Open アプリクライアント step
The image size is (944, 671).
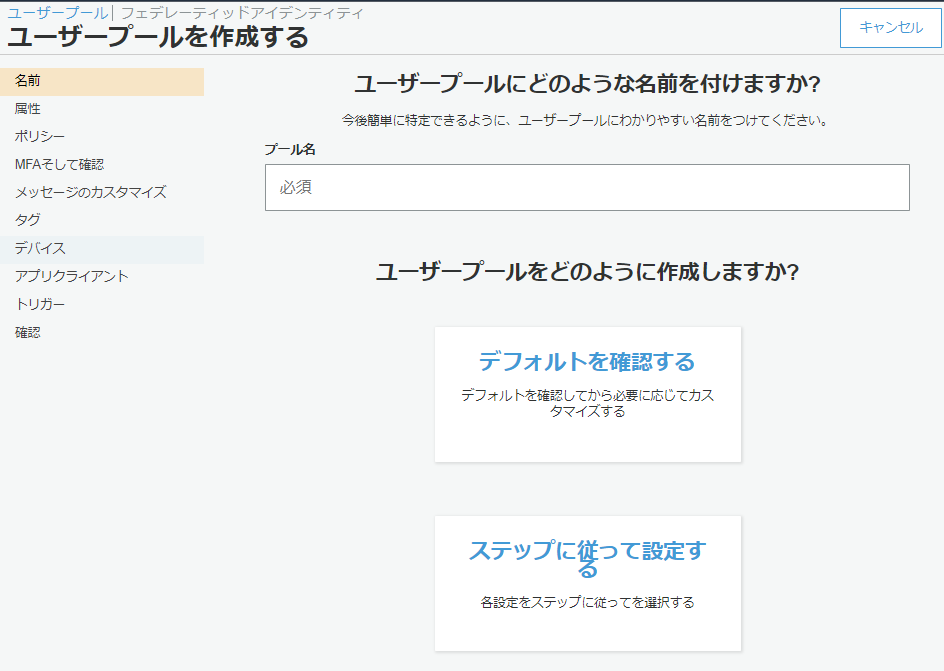(x=102, y=276)
